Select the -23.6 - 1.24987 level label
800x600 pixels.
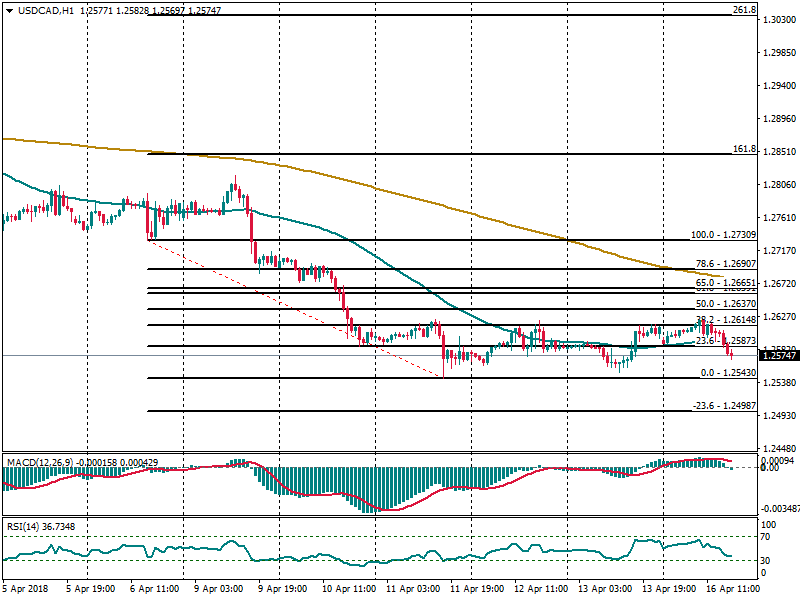coord(723,406)
